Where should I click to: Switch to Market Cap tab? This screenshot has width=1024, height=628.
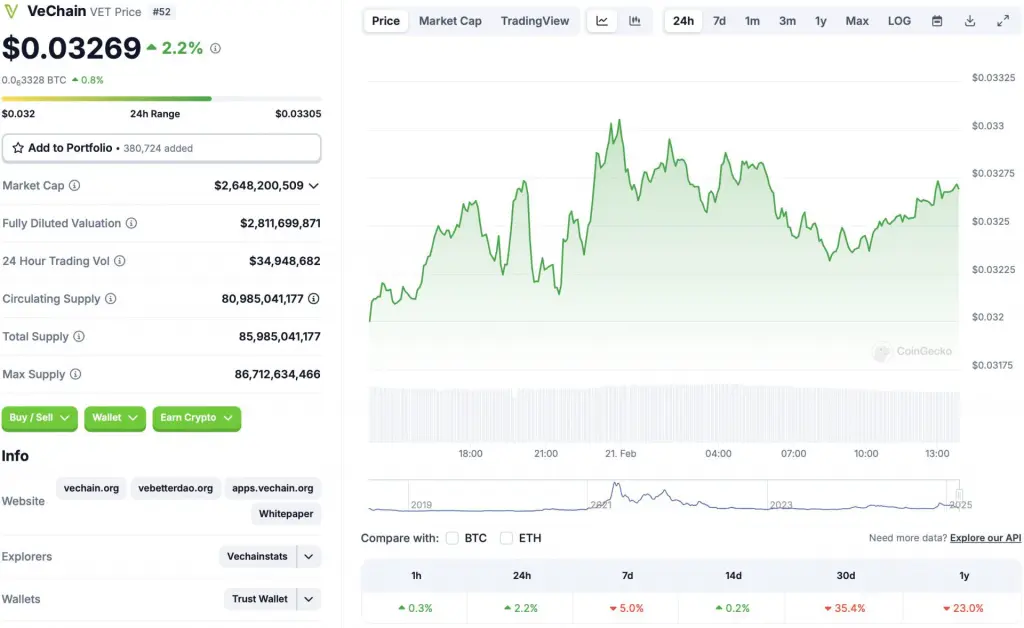point(450,21)
